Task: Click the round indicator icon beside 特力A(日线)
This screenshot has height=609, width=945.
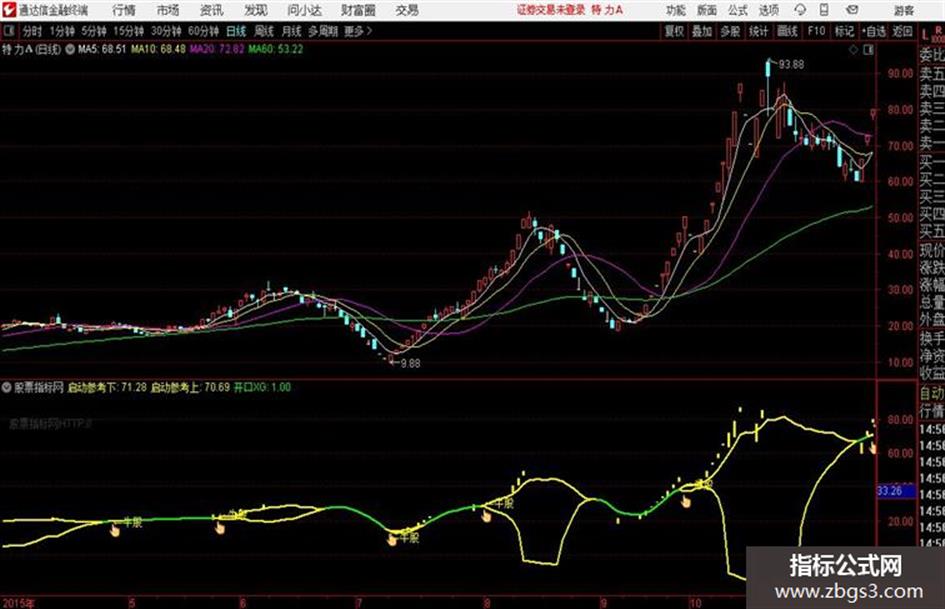Action: tap(69, 49)
